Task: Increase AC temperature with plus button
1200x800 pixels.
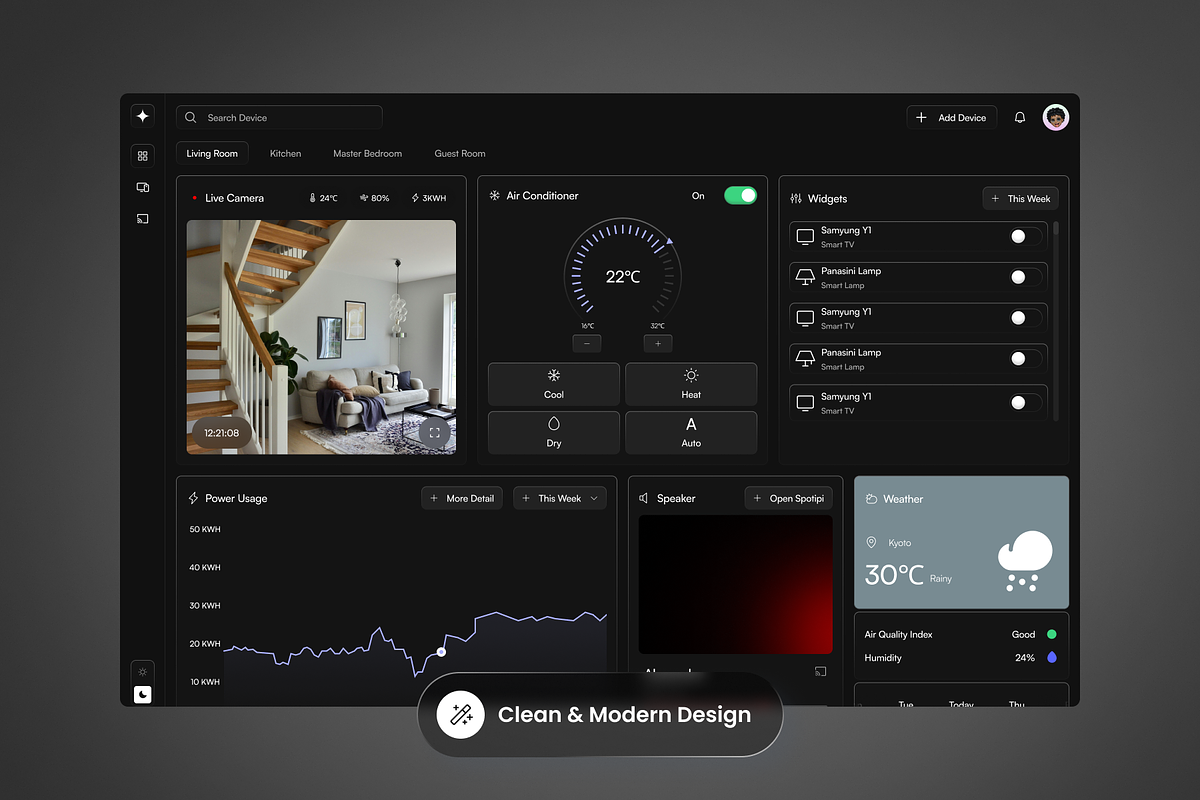Action: (x=658, y=343)
